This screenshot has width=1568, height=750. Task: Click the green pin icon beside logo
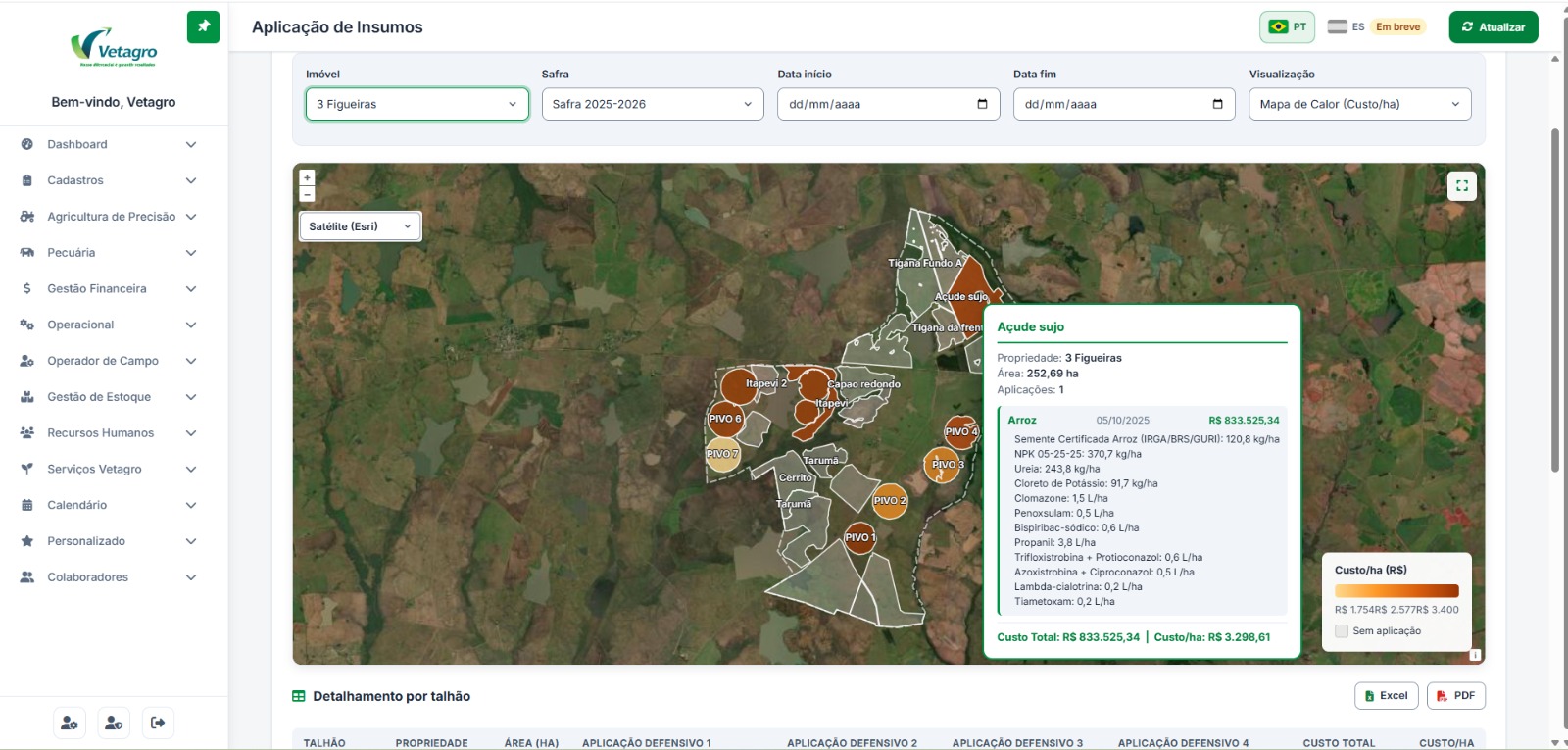[x=203, y=26]
